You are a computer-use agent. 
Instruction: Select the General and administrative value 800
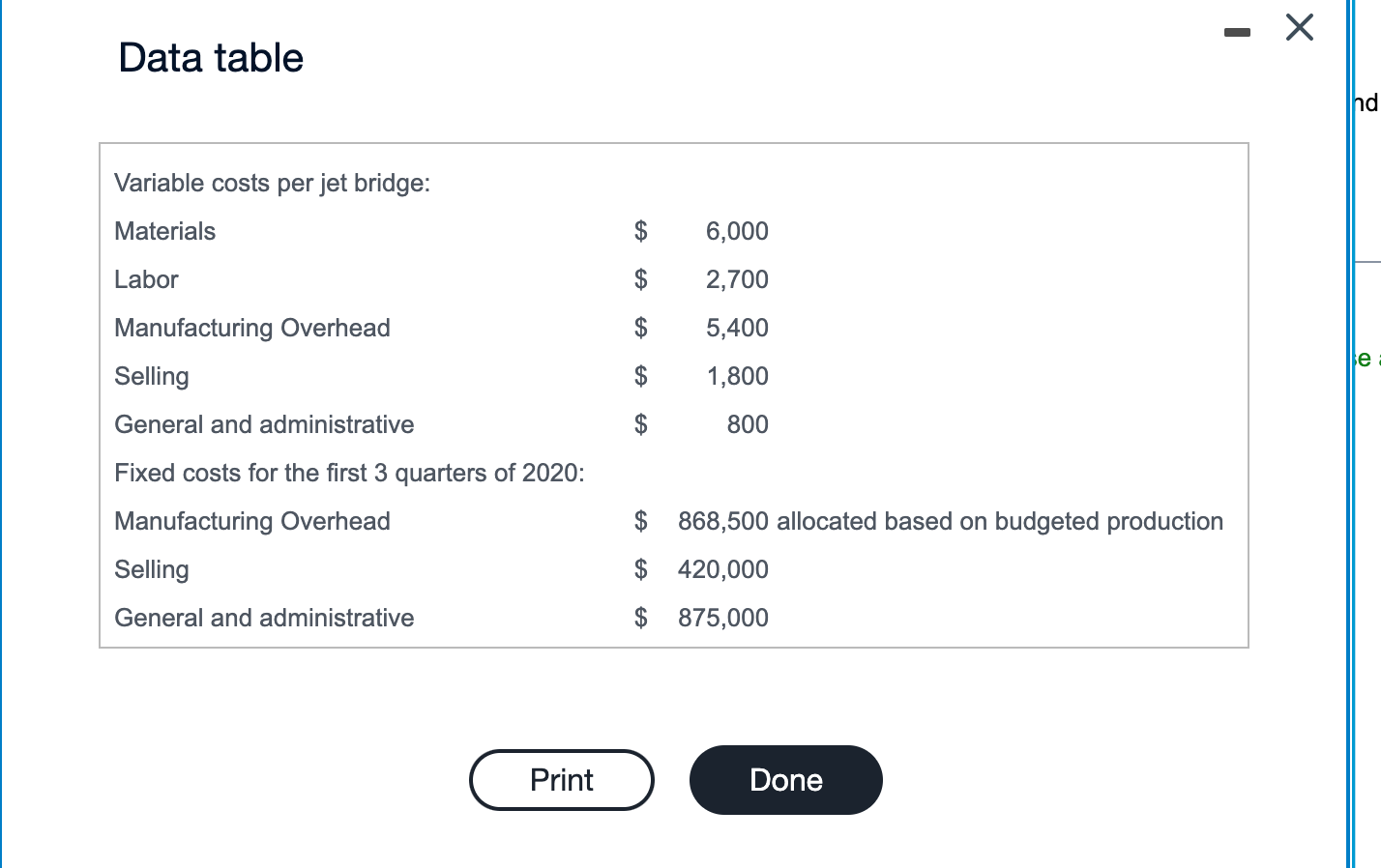tap(748, 424)
